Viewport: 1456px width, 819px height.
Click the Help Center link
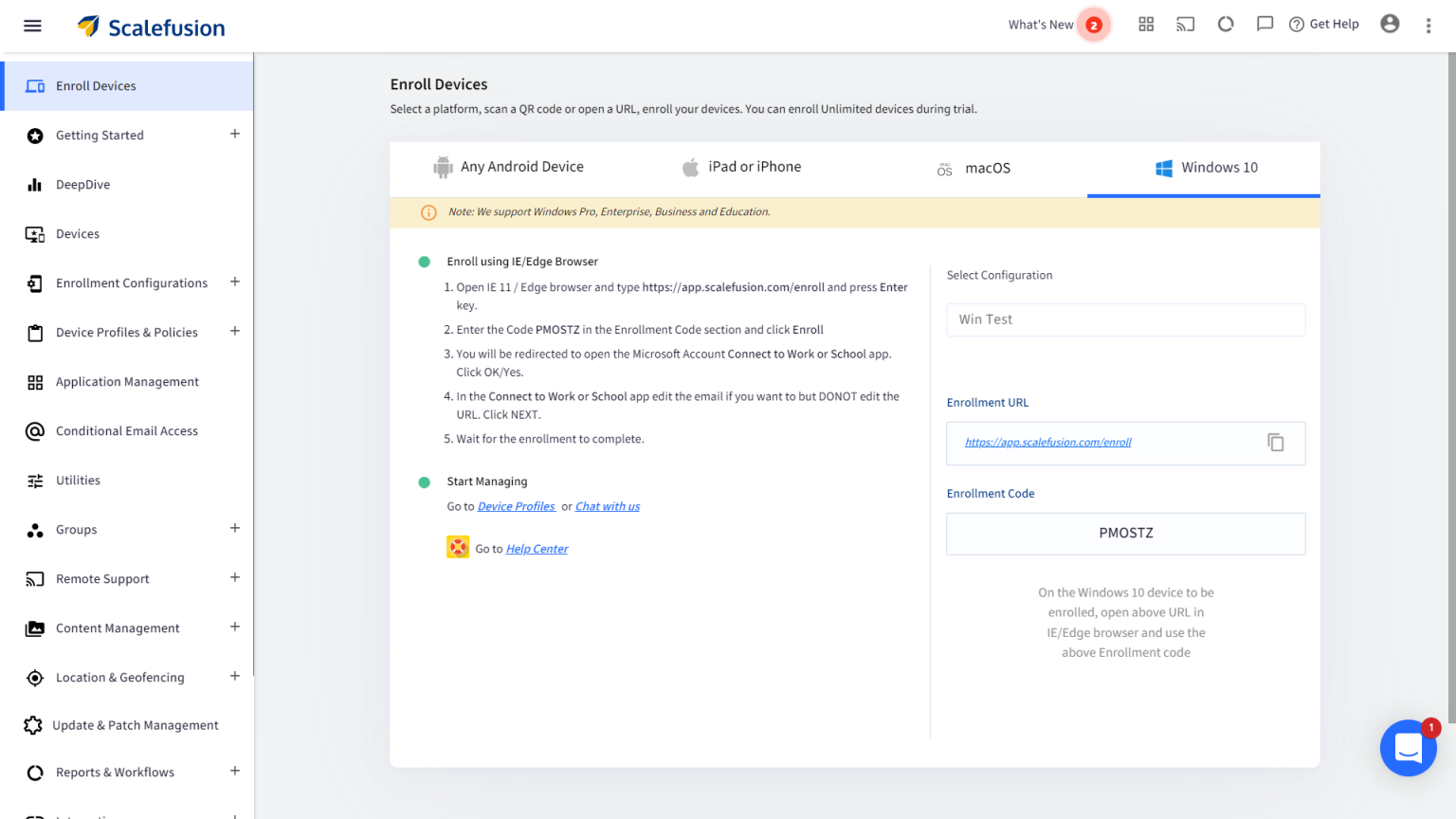point(537,549)
